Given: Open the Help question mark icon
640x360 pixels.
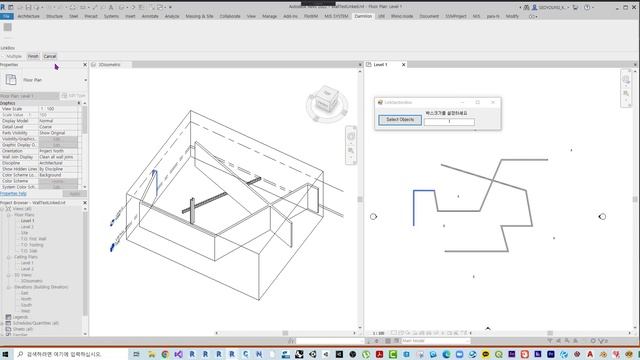Looking at the screenshot, I should 587,7.
